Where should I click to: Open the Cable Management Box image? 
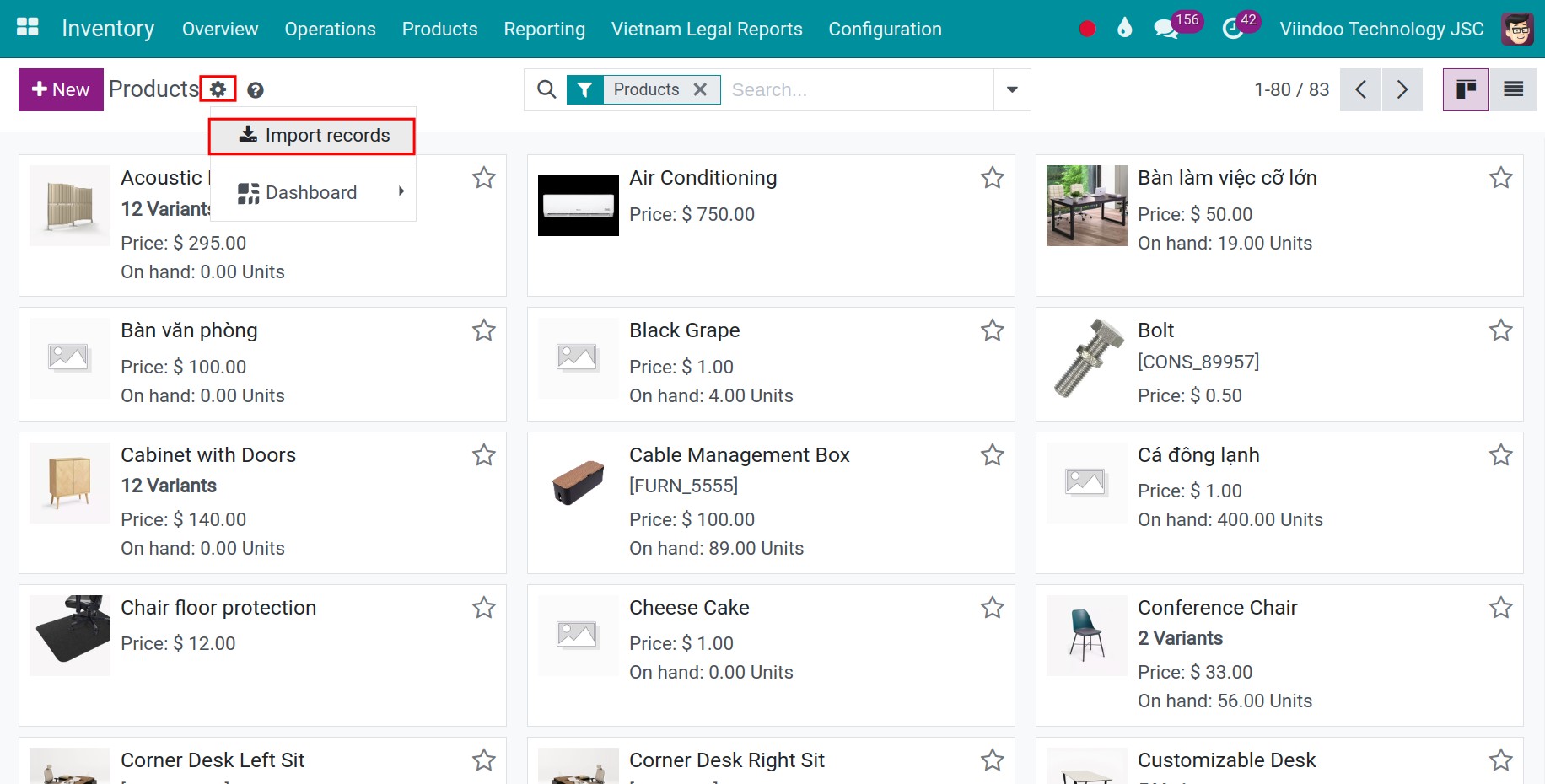click(579, 483)
